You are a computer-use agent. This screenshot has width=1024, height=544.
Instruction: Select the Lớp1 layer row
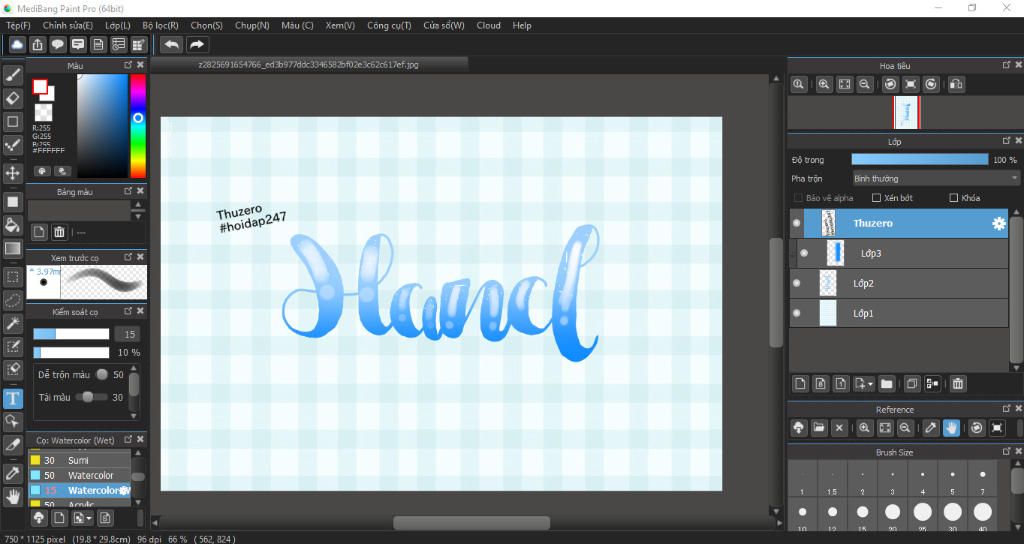[x=899, y=313]
